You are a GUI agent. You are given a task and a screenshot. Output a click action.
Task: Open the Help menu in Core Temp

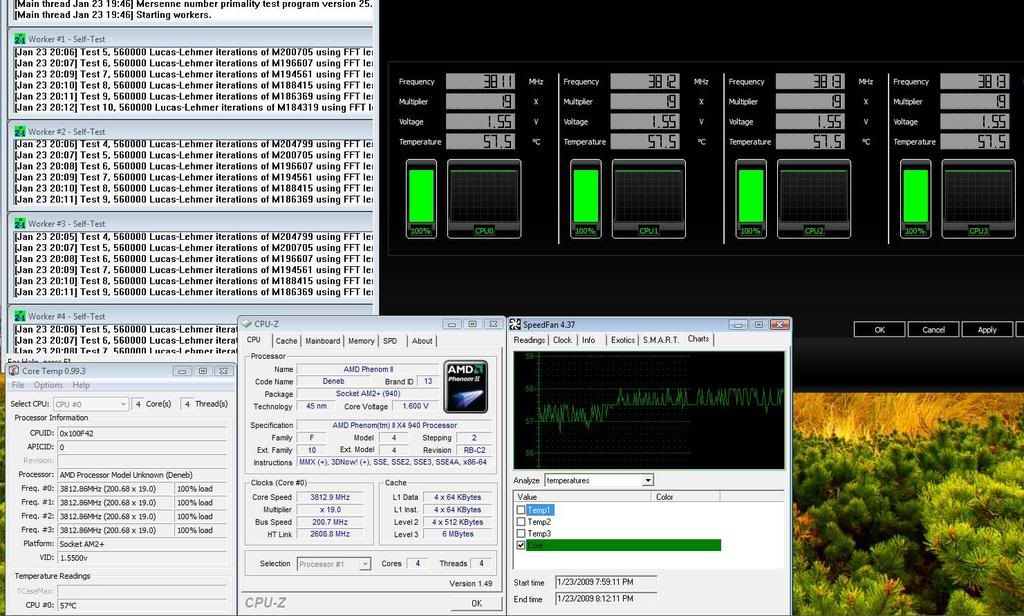click(x=81, y=385)
